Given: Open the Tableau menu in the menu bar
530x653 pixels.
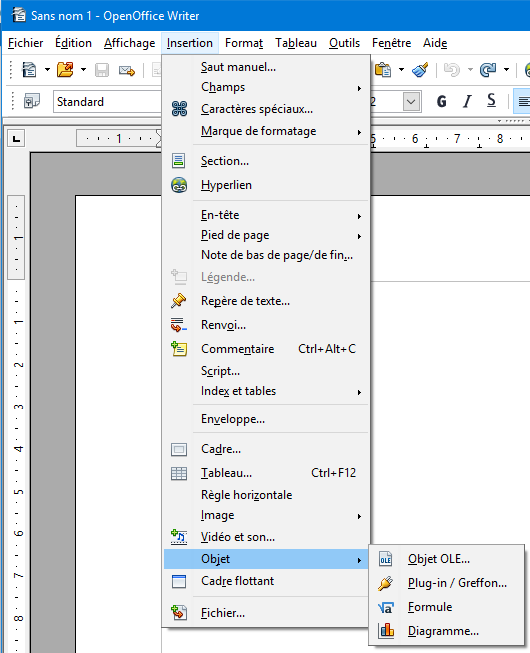Looking at the screenshot, I should click(296, 43).
